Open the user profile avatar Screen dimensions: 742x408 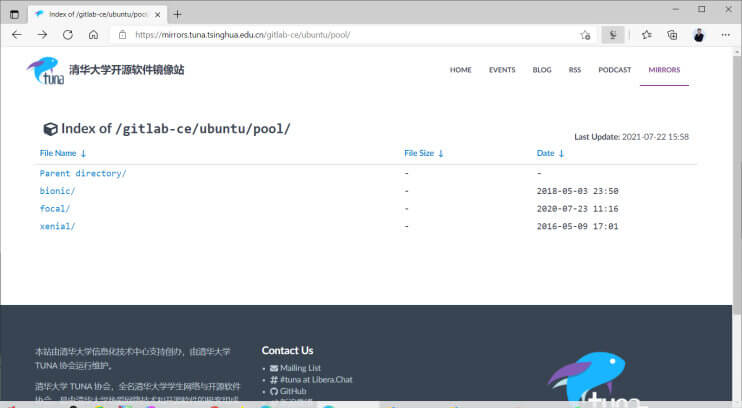pos(698,35)
